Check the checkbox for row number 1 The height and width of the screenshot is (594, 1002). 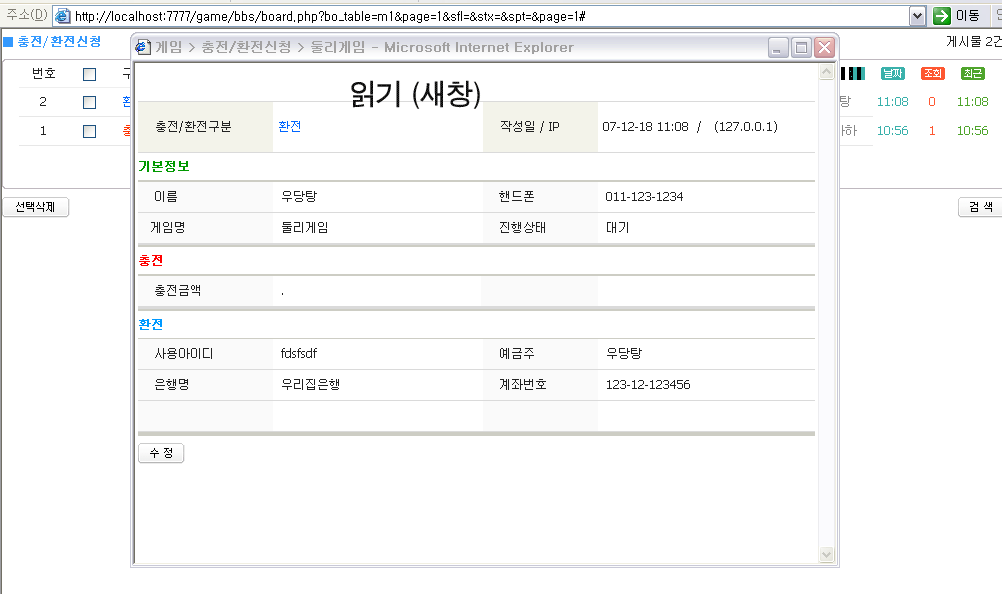click(x=90, y=131)
